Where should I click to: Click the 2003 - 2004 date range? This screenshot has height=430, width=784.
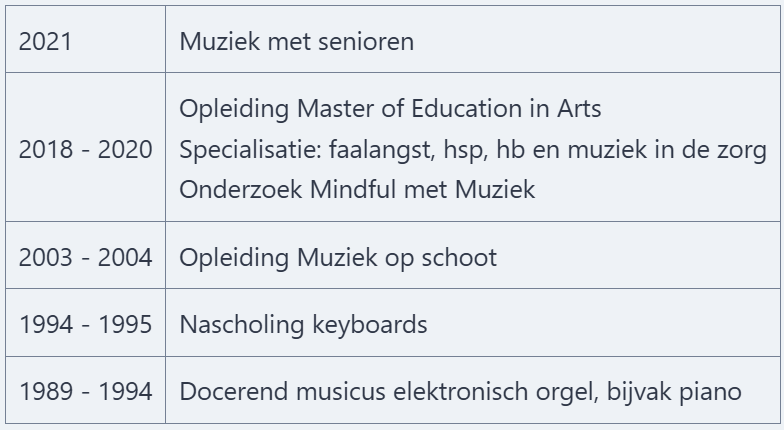(x=85, y=257)
